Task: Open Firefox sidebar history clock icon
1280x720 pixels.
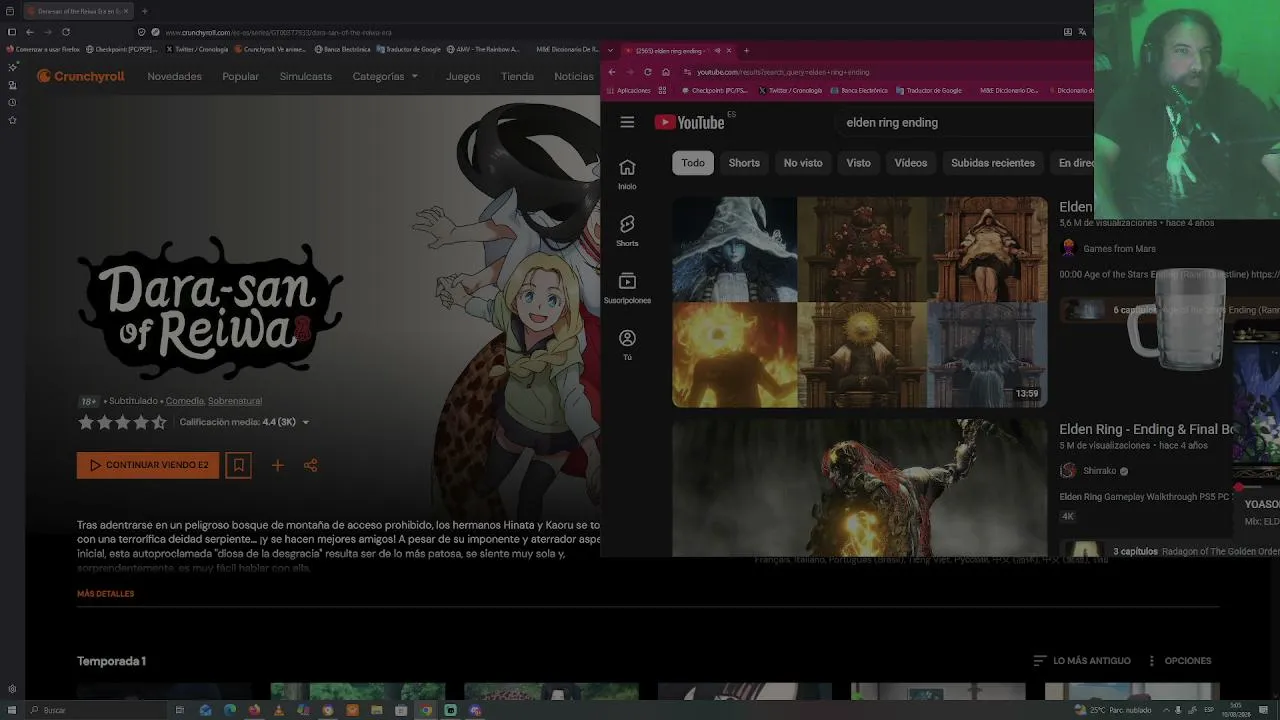Action: [x=12, y=102]
